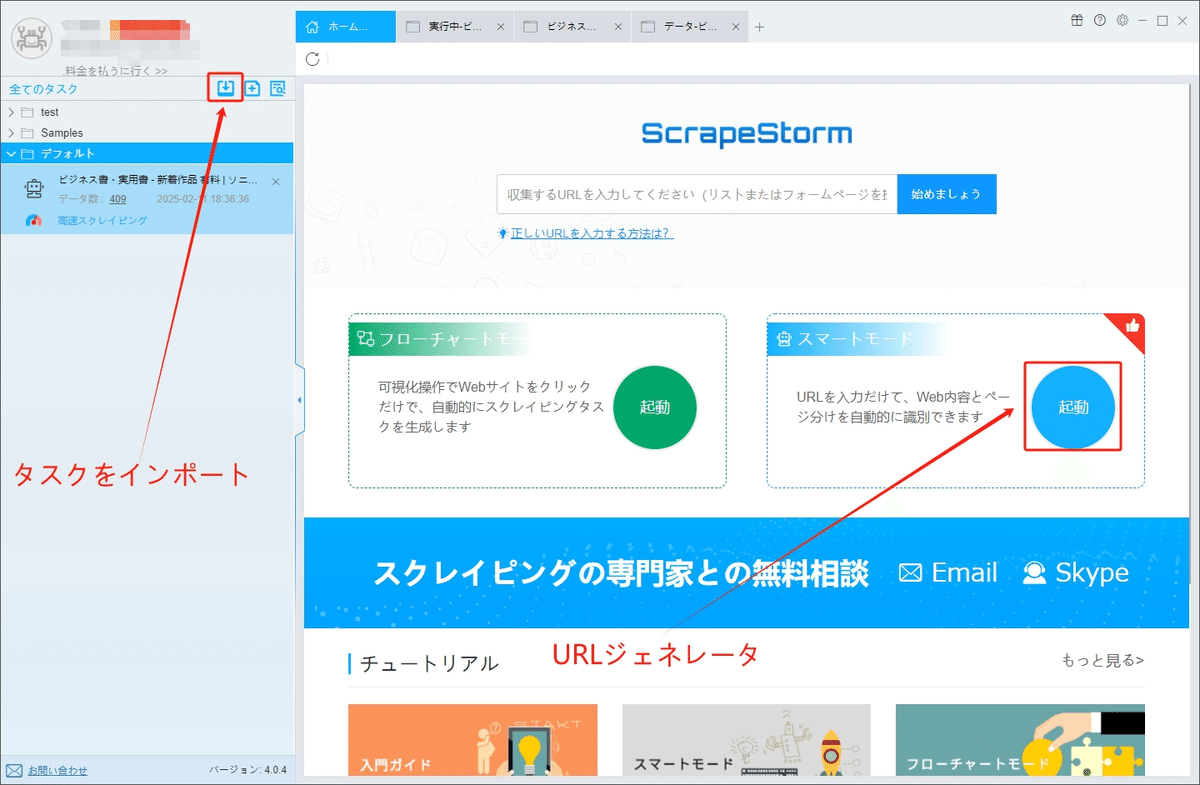Open the settings gear icon
Viewport: 1200px width, 785px height.
(1123, 20)
